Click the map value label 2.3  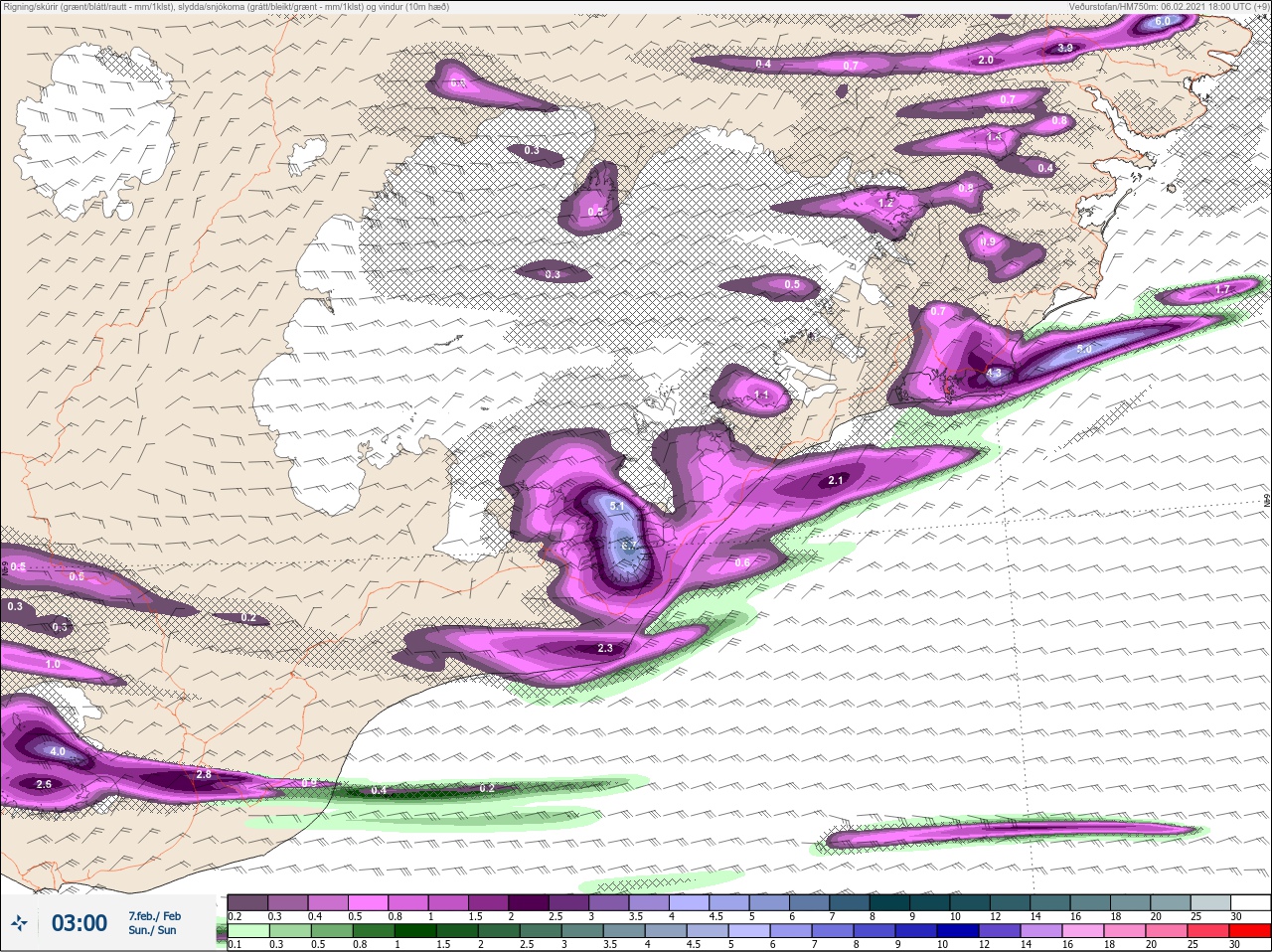pos(605,649)
